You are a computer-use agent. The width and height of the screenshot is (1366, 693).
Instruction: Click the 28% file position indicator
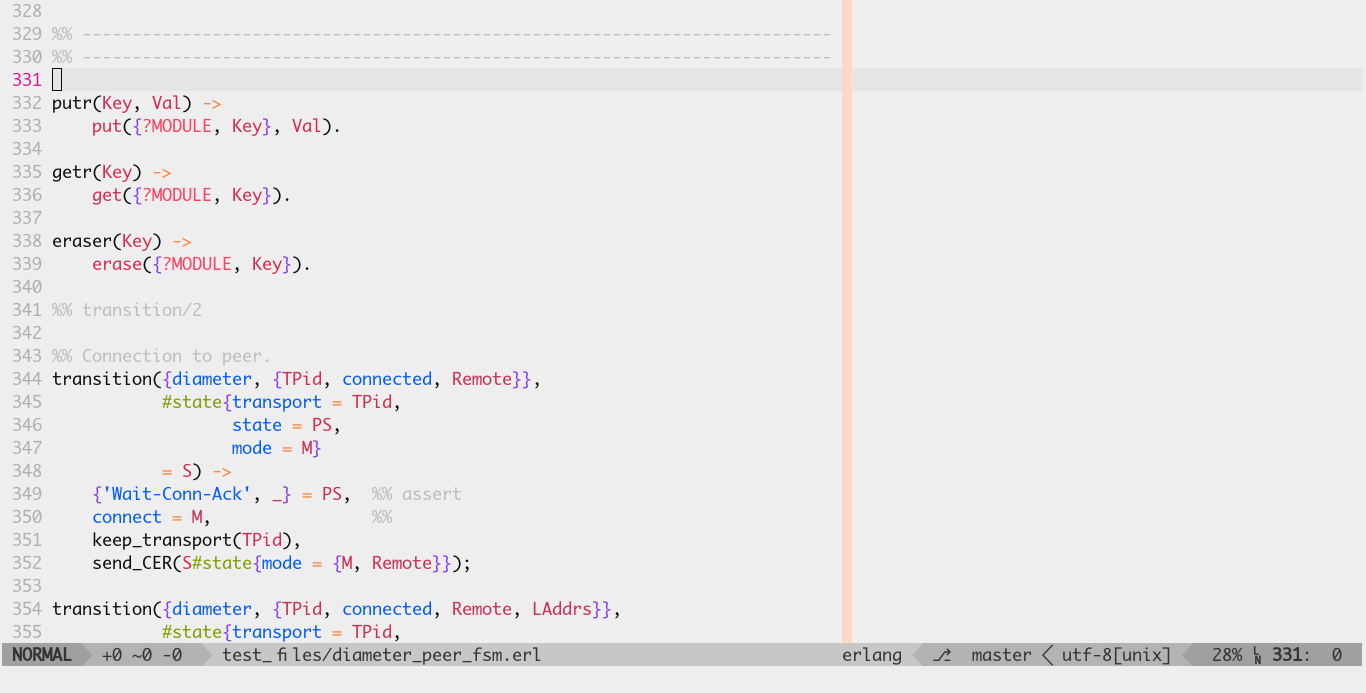point(1227,655)
